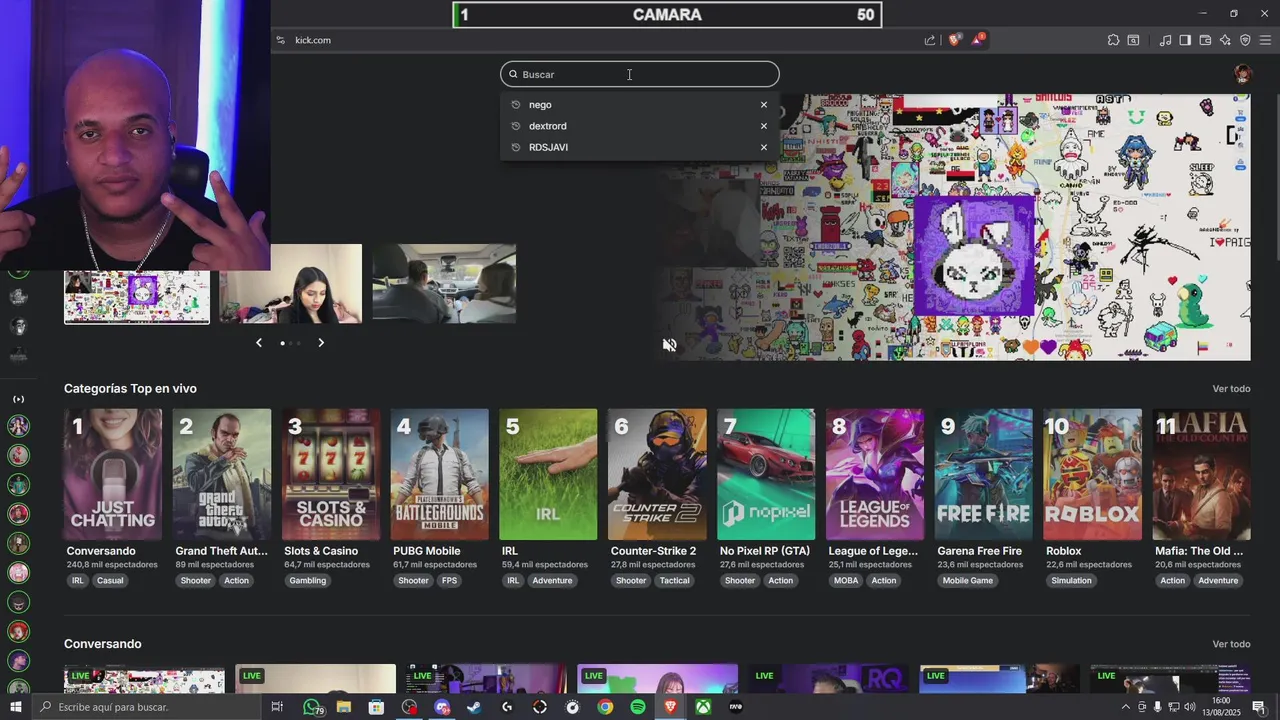
Task: Click the 'Tactical' tag under Counter-Strike 2
Action: tap(675, 581)
